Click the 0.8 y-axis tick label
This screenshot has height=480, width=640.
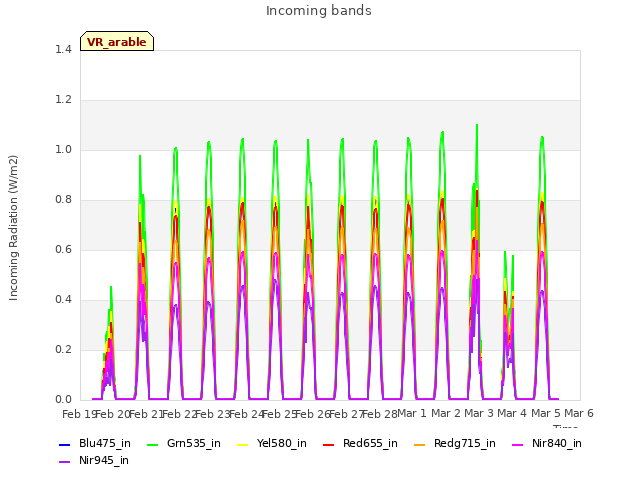pos(63,200)
